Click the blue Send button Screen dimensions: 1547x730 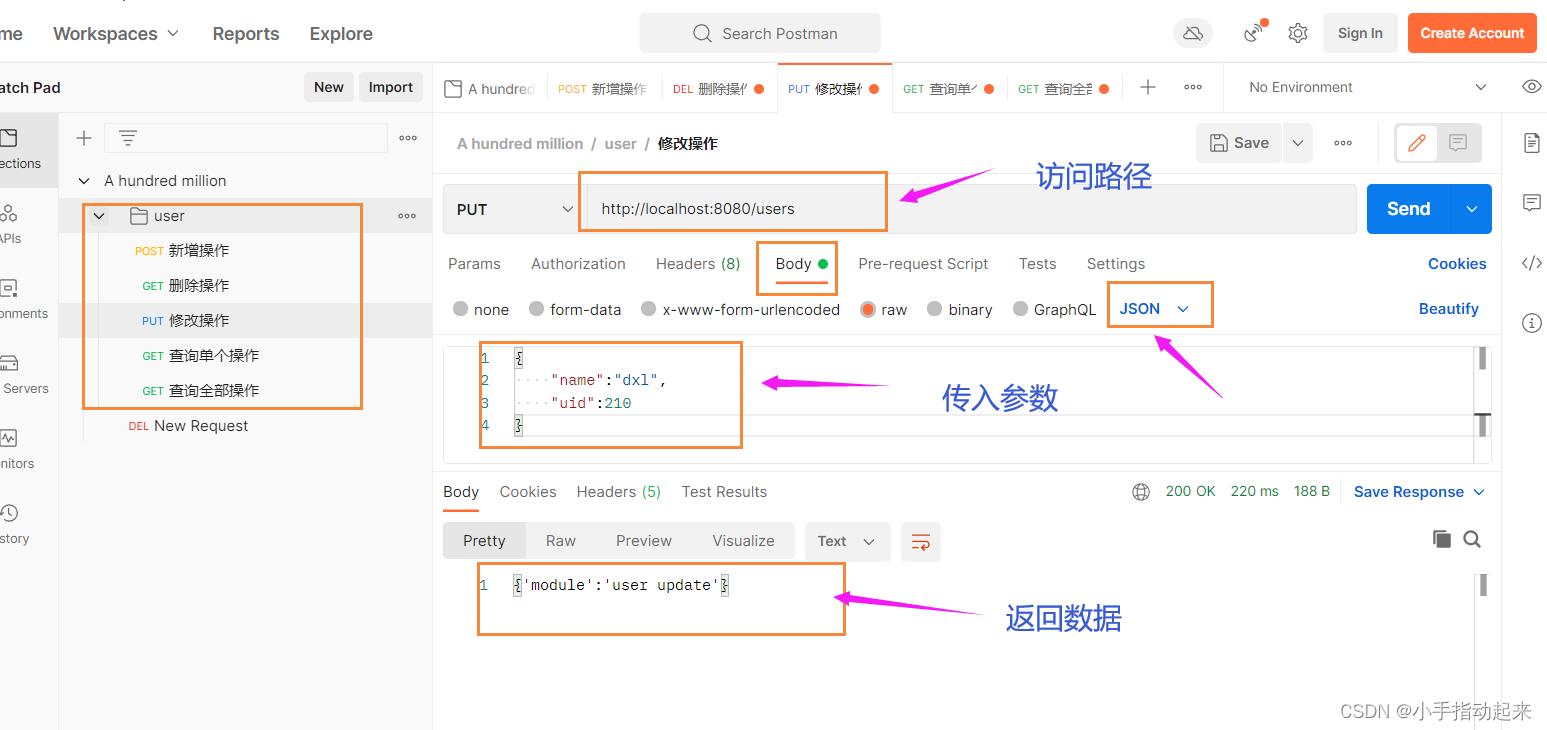pos(1409,209)
